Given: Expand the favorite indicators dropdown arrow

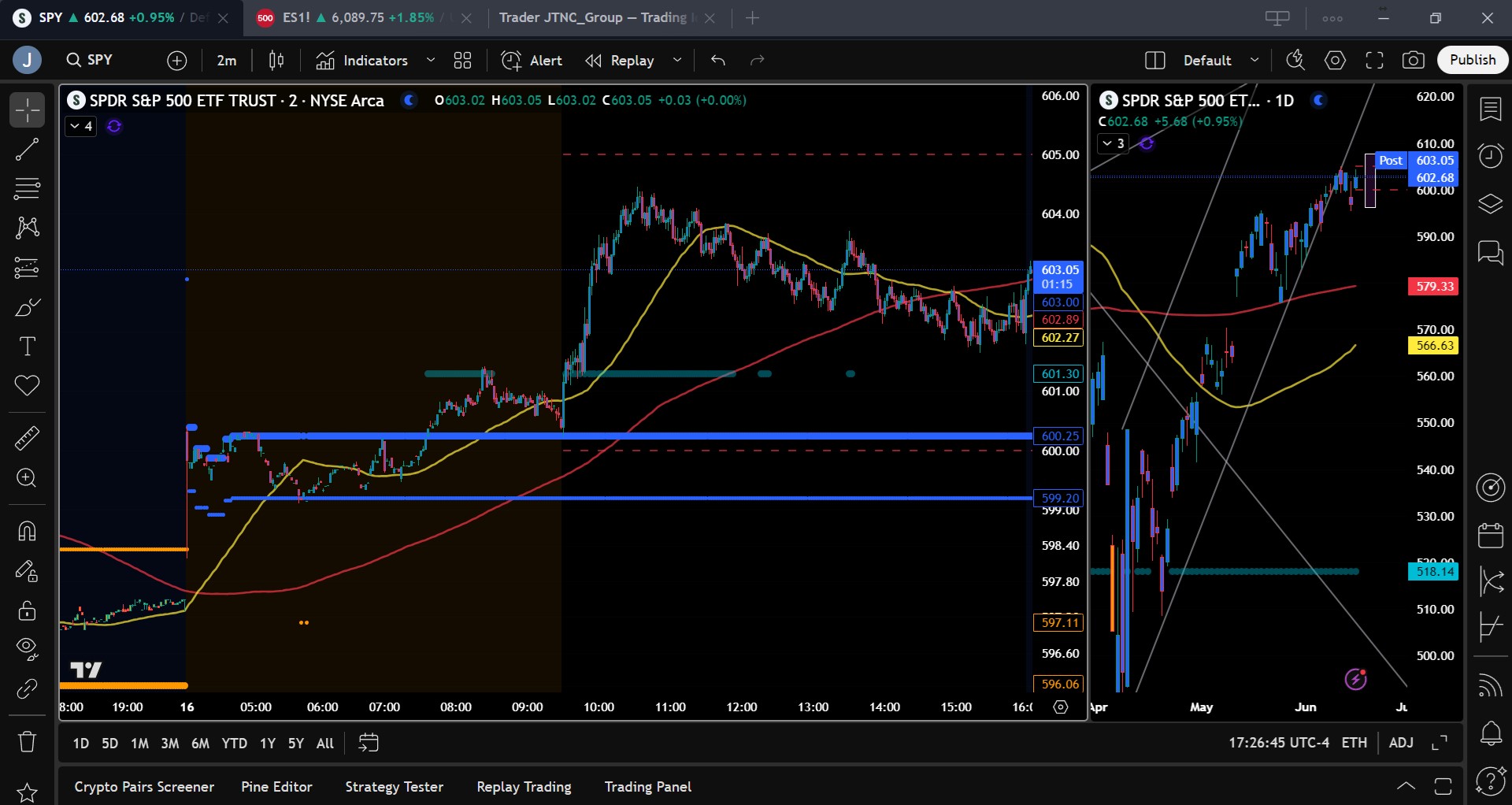Looking at the screenshot, I should (x=431, y=60).
